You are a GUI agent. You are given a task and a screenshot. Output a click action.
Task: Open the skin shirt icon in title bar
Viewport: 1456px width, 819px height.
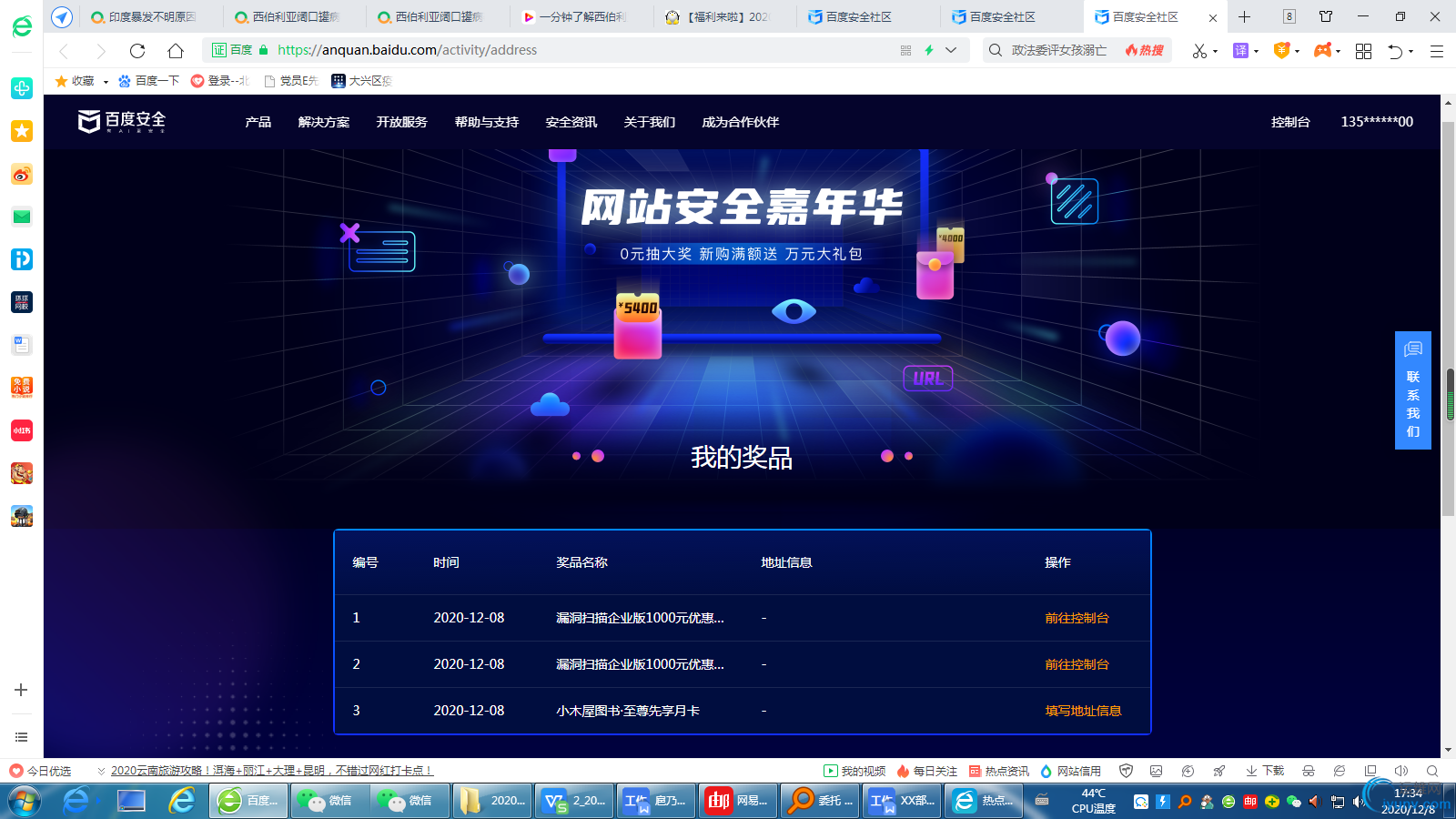(x=1326, y=16)
